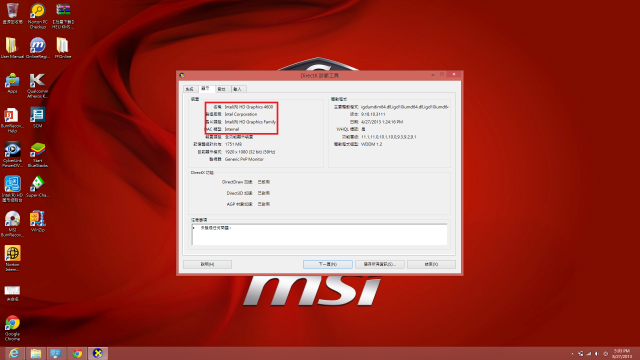The height and width of the screenshot is (360, 640).
Task: Open Intel(R) HD graphics control panel icon
Action: tap(12, 189)
